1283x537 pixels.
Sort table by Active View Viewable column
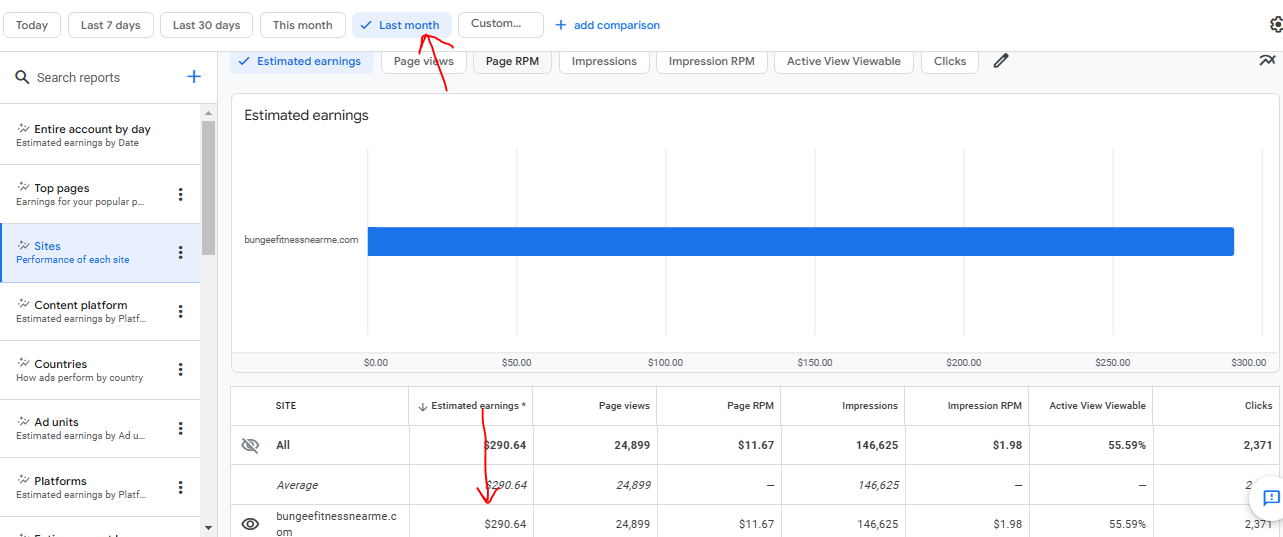[x=1097, y=406]
